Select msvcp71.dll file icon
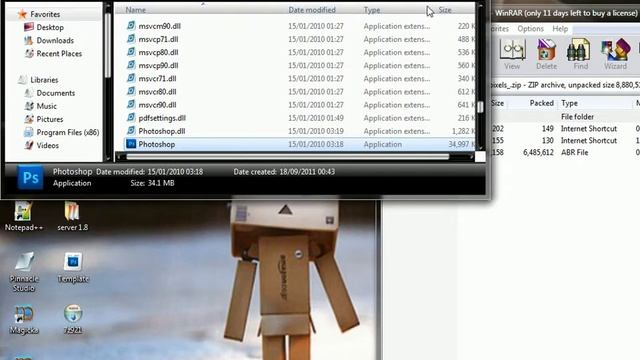Image resolution: width=640 pixels, height=360 pixels. tap(131, 39)
